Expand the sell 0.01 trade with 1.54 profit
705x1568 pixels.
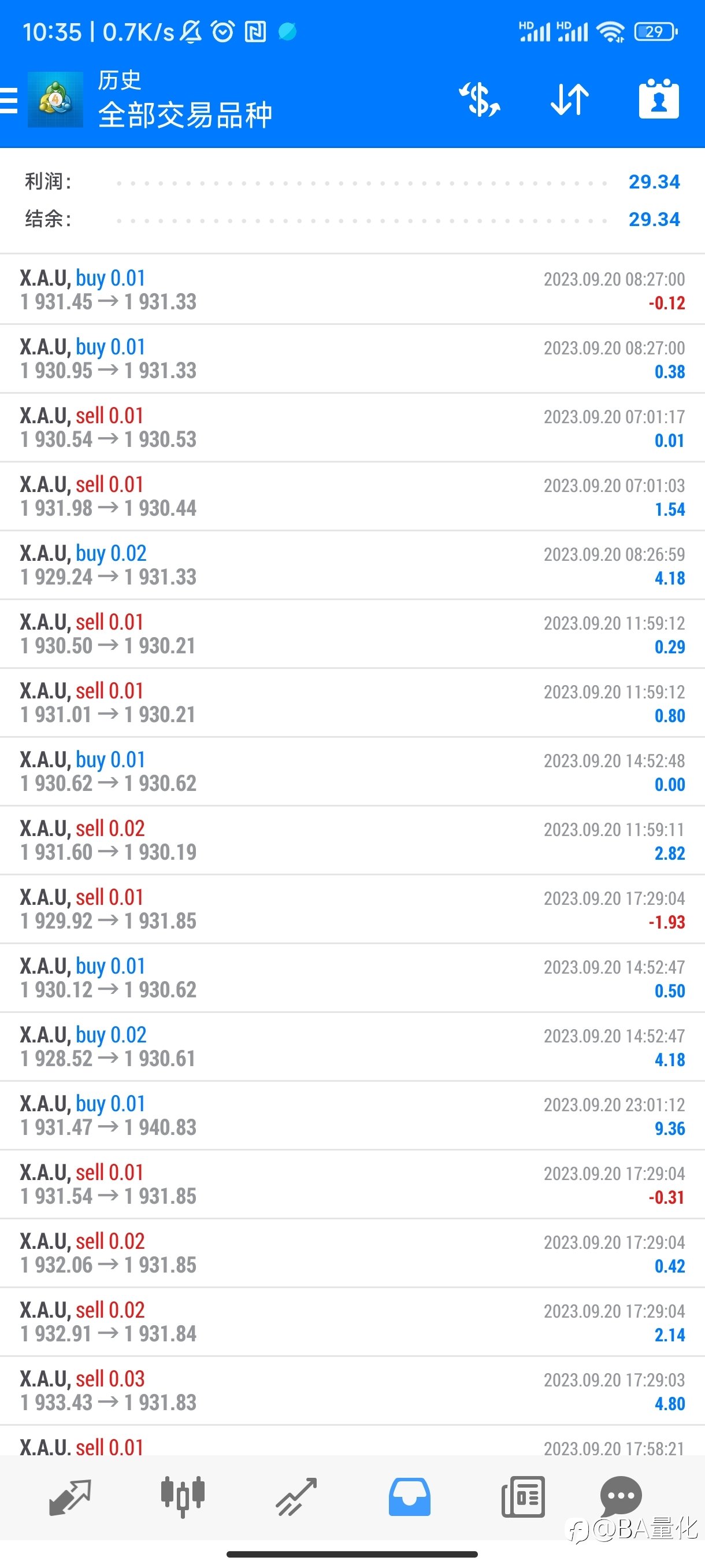click(x=352, y=496)
